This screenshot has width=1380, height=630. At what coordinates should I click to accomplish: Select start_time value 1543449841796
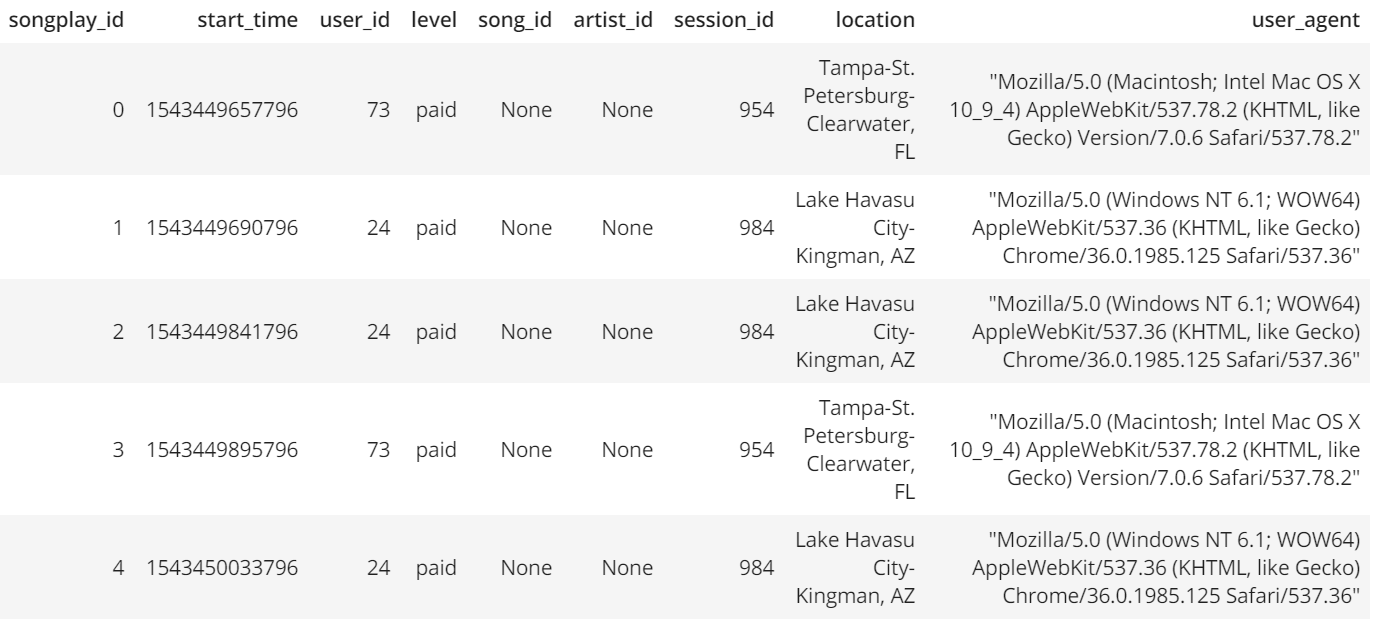tap(222, 333)
